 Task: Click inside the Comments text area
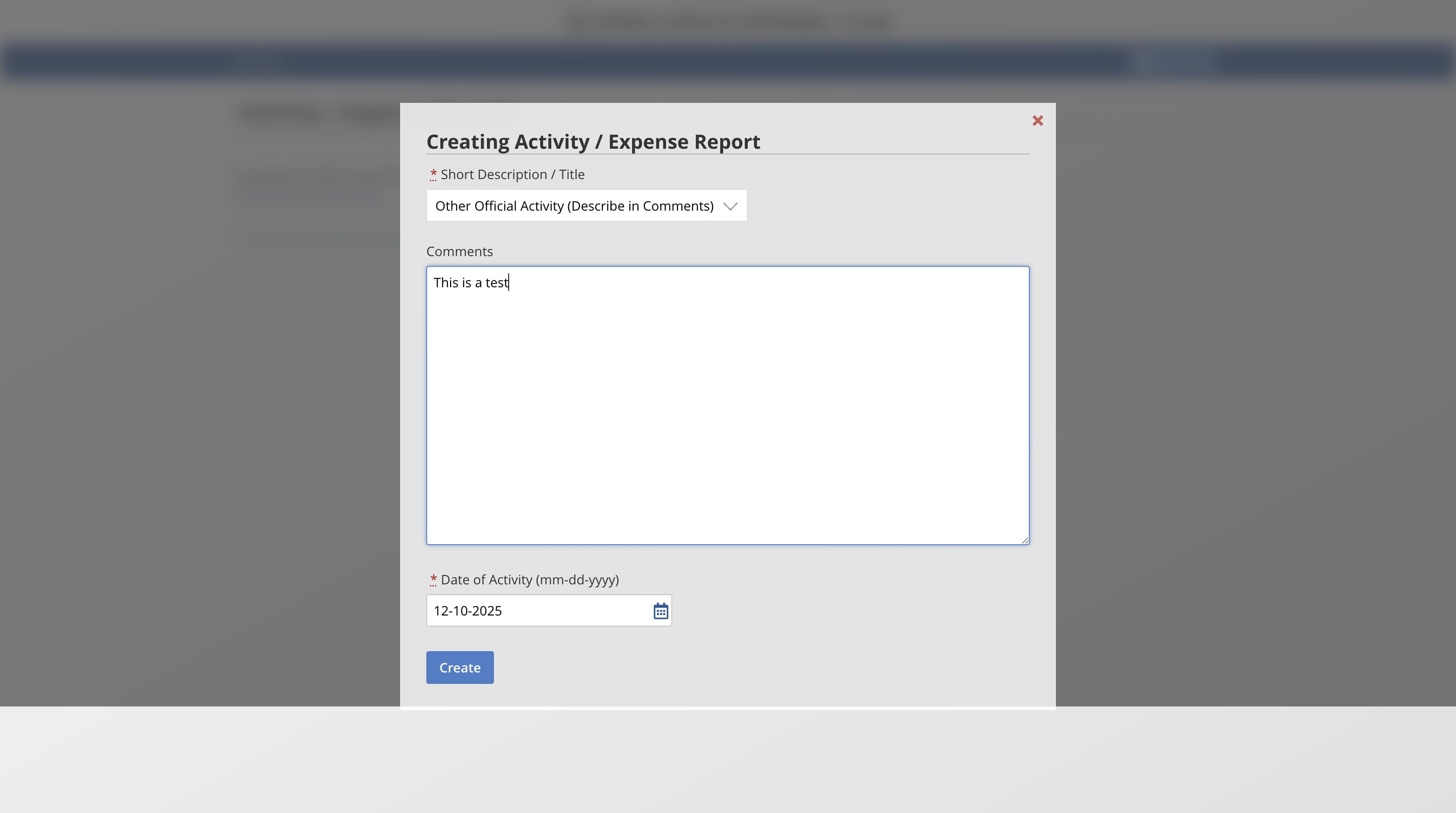coord(728,406)
